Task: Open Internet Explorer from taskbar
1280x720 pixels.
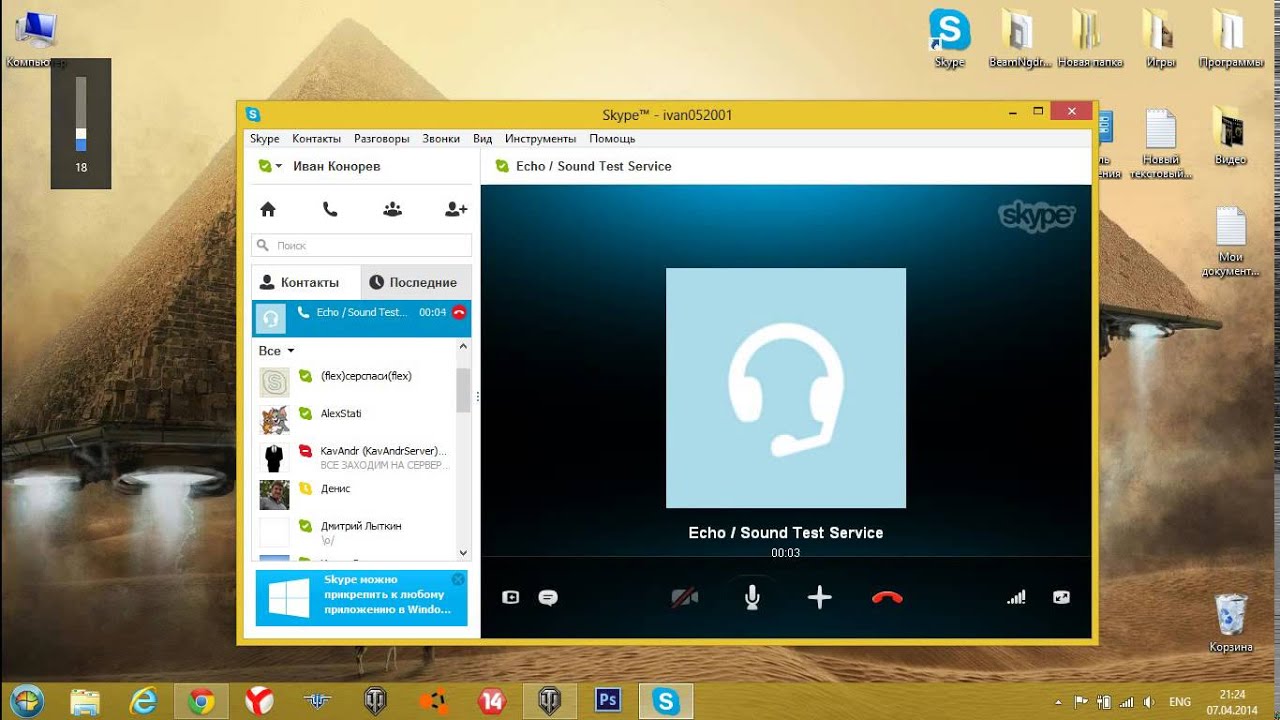Action: pos(143,702)
